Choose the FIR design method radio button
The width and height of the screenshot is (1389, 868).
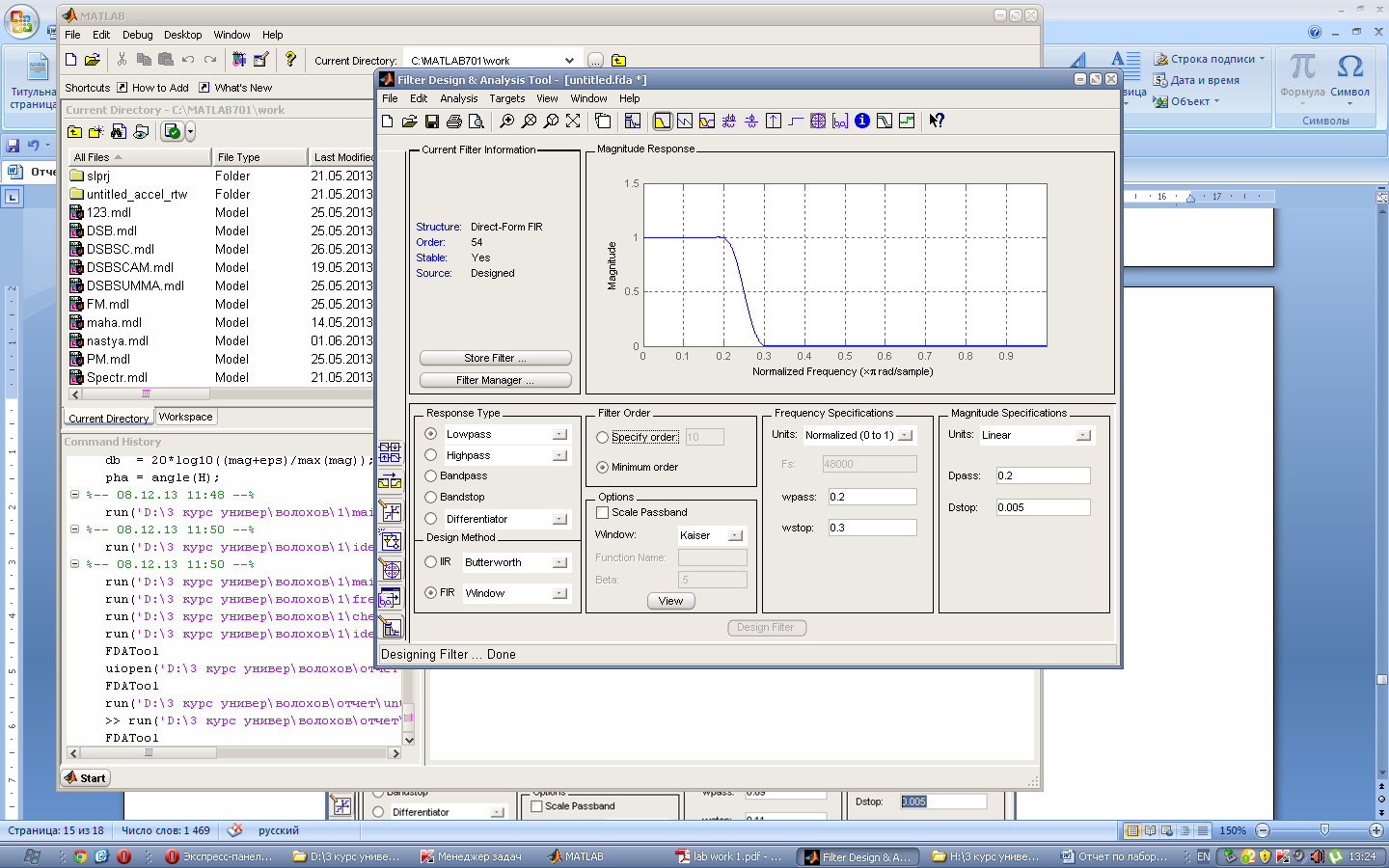431,592
